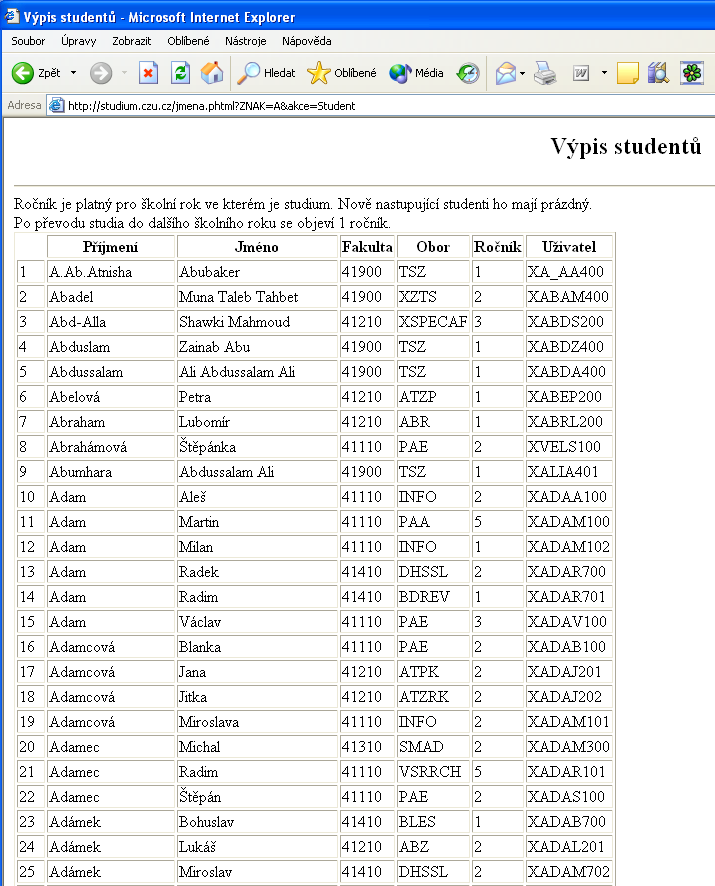Click the Mail envelope icon
Viewport: 715px width, 886px height.
pyautogui.click(x=505, y=73)
